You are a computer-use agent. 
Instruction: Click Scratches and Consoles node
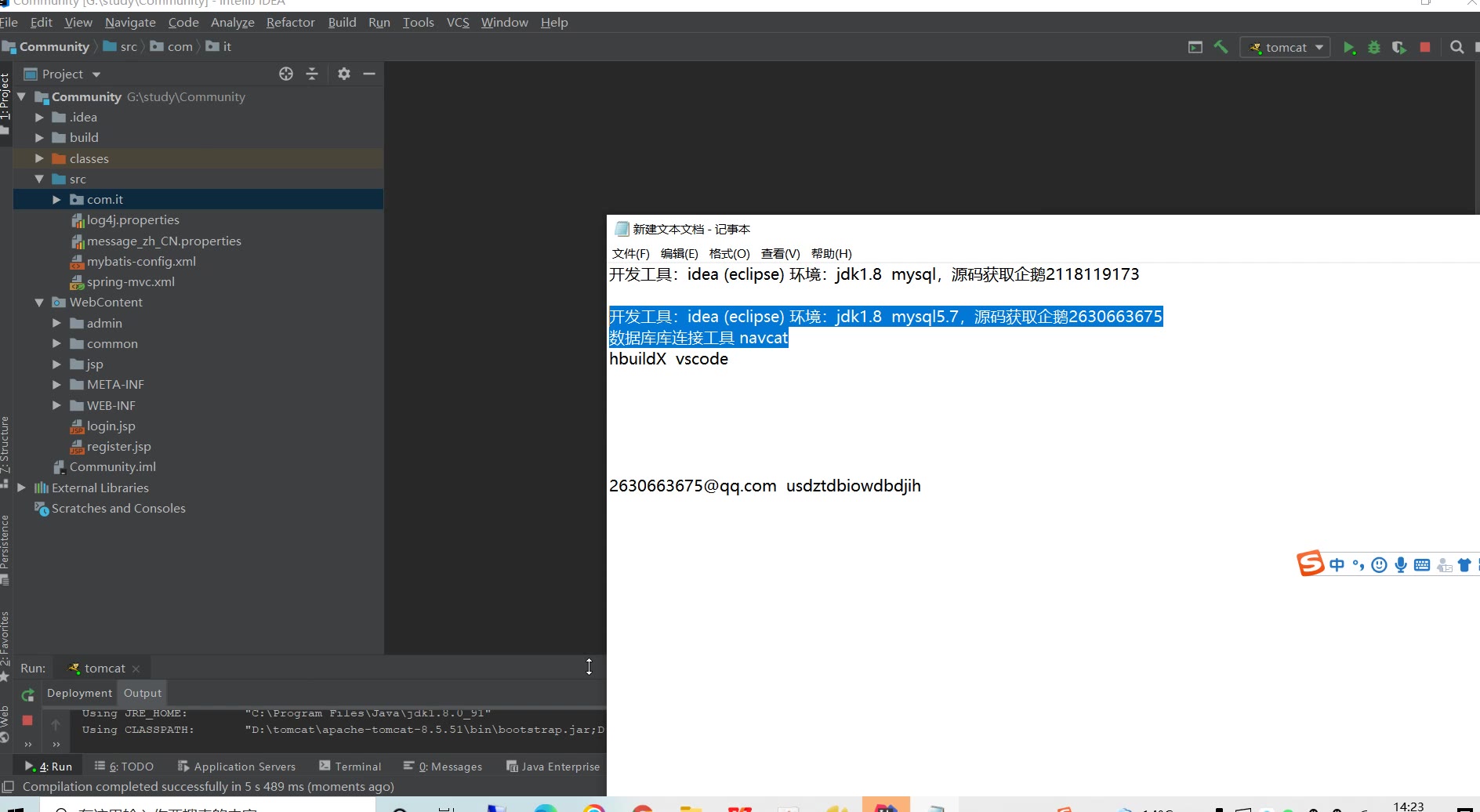tap(118, 508)
